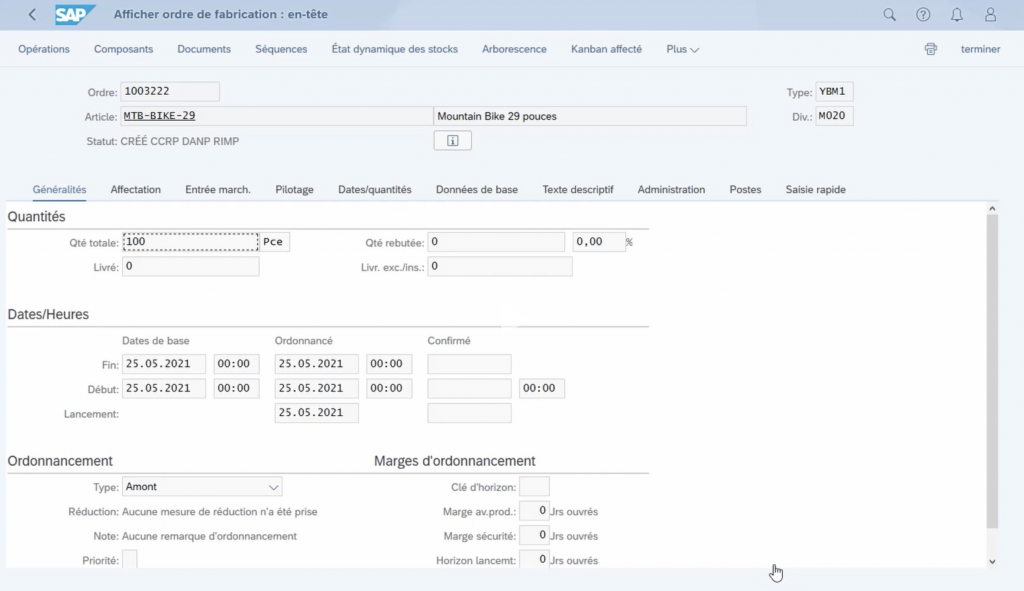The height and width of the screenshot is (591, 1024).
Task: Open the help question mark icon
Action: coord(923,15)
